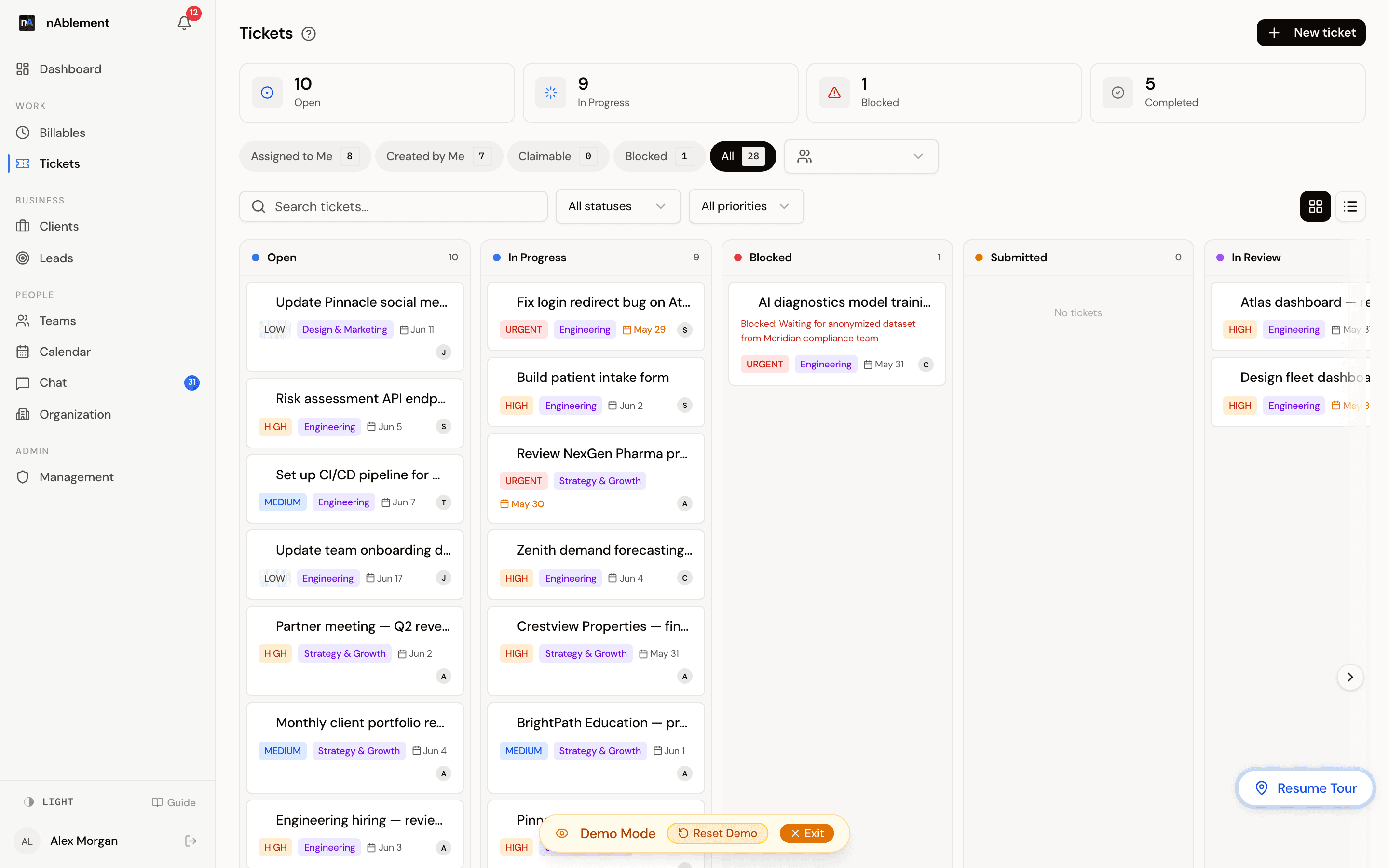This screenshot has height=868, width=1389.
Task: Open the Tickets help question-mark icon
Action: 309,34
